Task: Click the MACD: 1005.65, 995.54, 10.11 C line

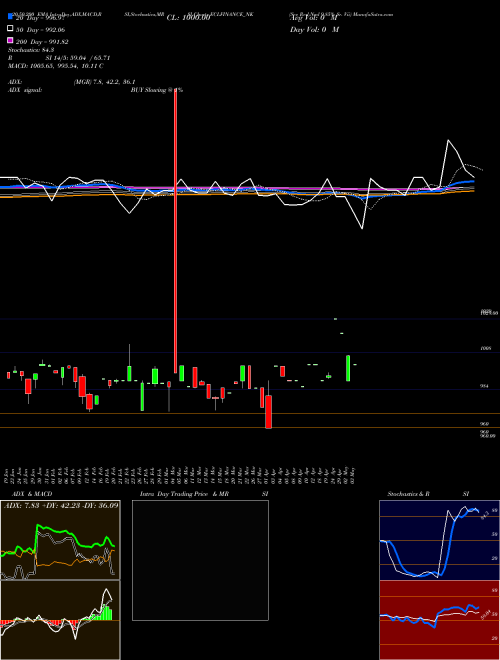Action: point(56,66)
